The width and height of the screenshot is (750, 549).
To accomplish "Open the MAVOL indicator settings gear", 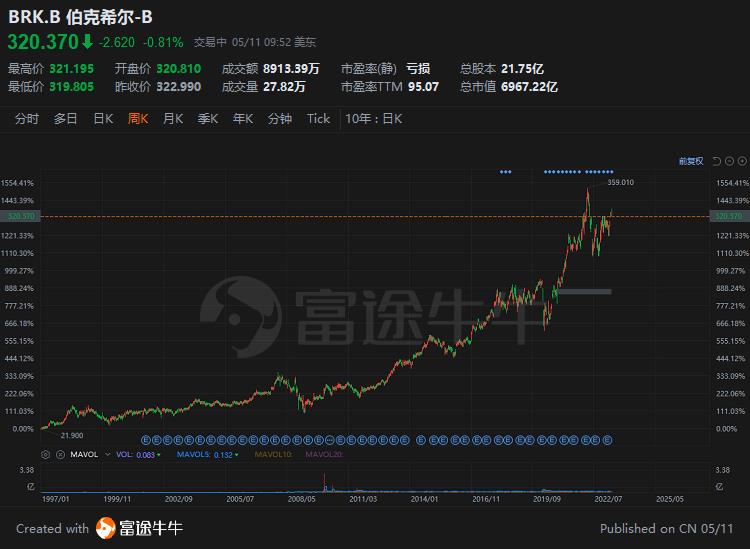I will point(45,454).
